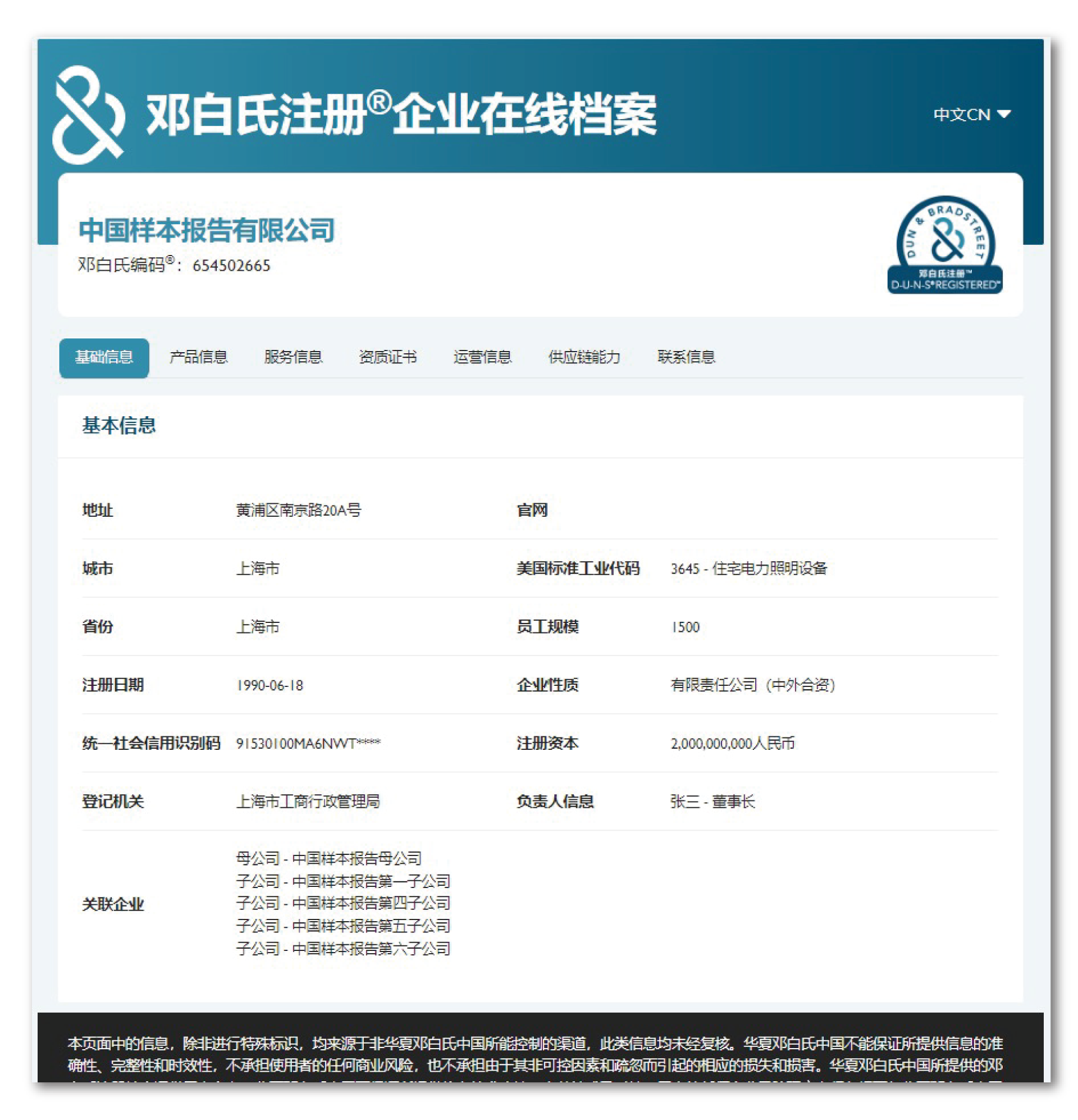Click the D-U-N-S Registered seal badge
1078x1120 pixels.
(944, 244)
